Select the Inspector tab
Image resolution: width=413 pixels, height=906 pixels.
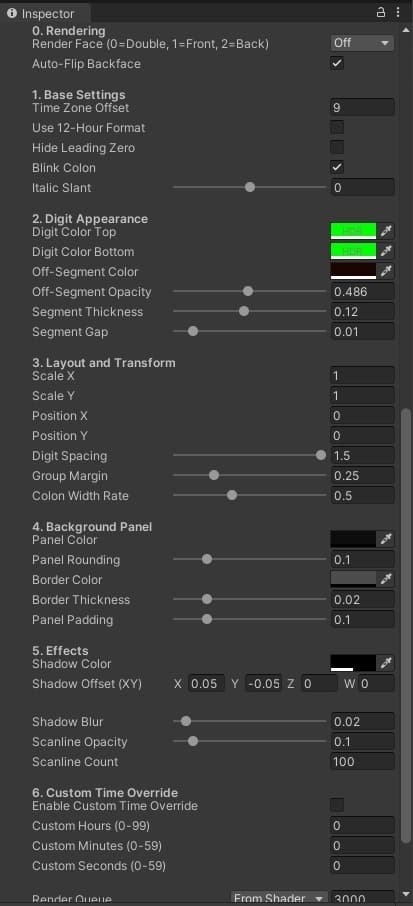click(x=41, y=13)
